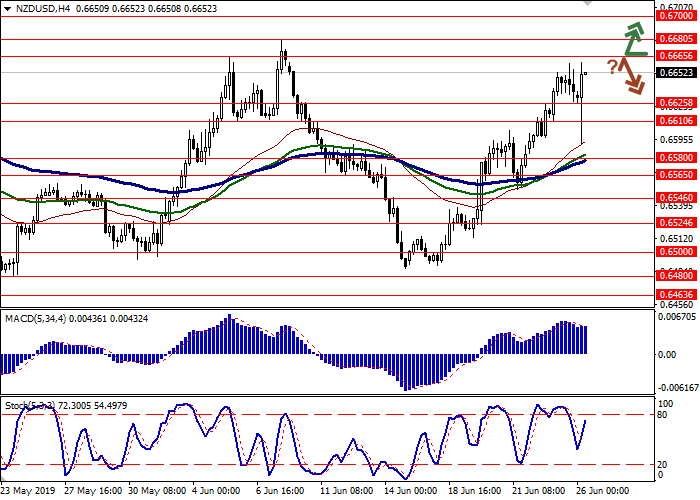The width and height of the screenshot is (700, 500).
Task: Click the 26 Jun 00:00 date label
Action: point(599,490)
